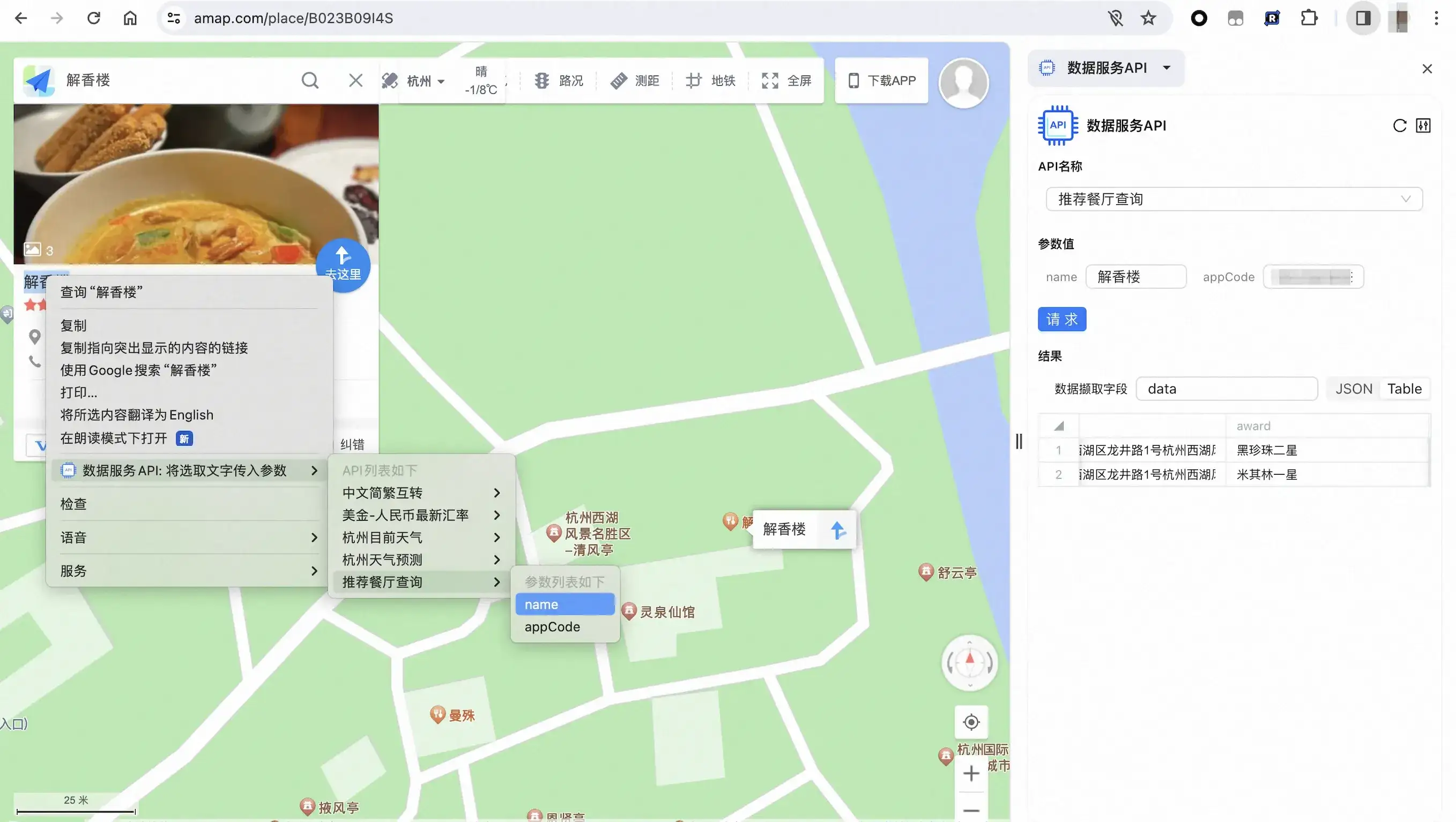Click the search magnifier icon
The height and width of the screenshot is (822, 1456).
click(310, 80)
